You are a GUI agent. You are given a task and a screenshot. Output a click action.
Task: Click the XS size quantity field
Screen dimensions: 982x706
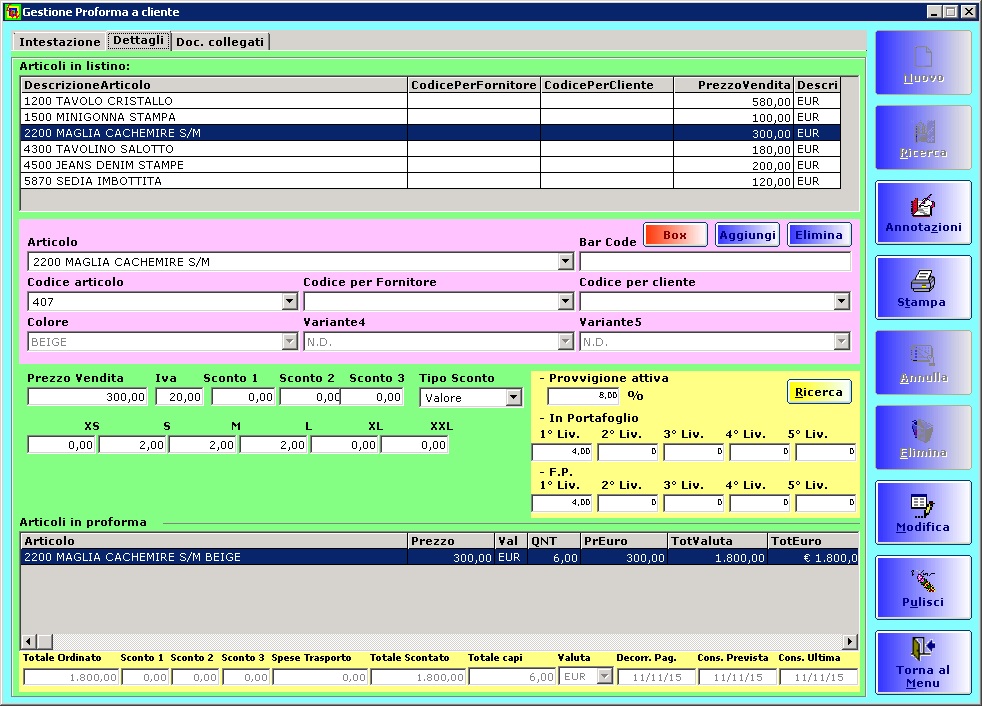[x=61, y=445]
